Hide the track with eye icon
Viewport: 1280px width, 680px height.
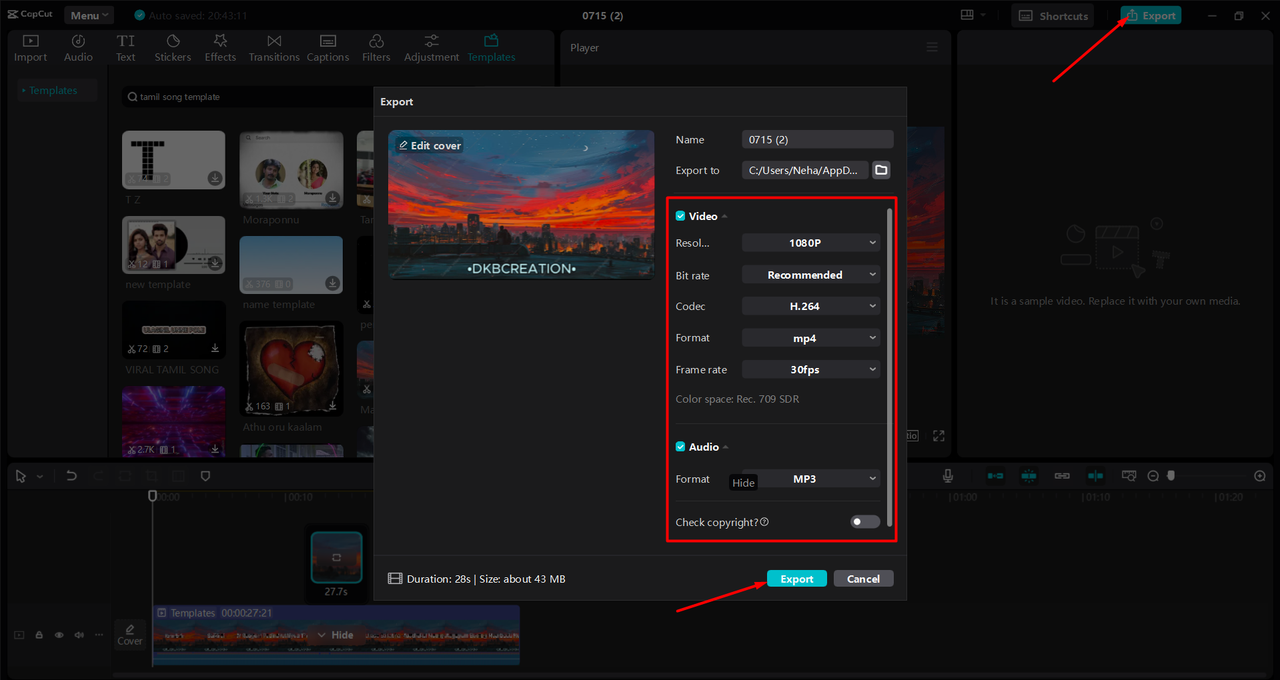click(x=59, y=635)
